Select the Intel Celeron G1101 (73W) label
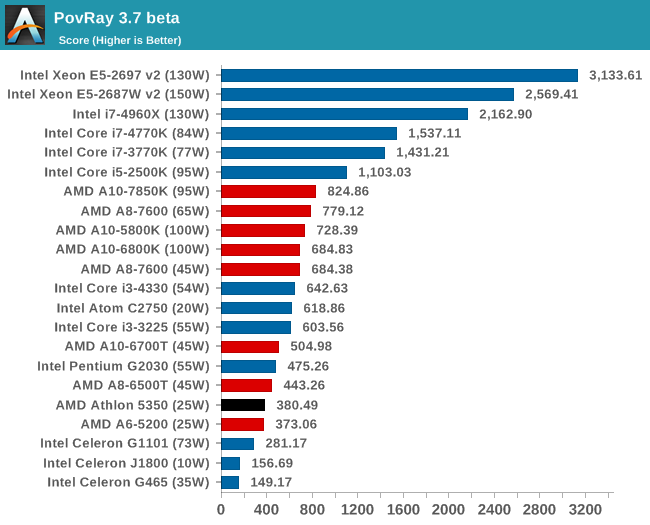 click(125, 443)
